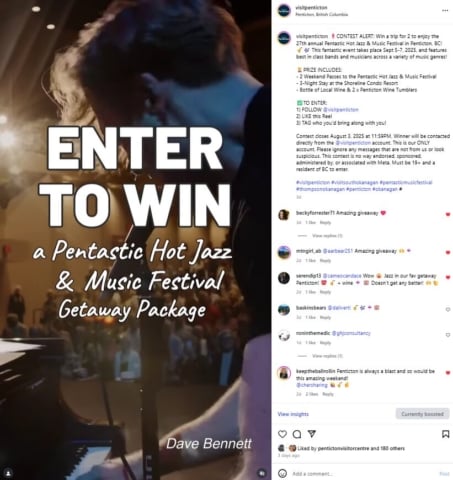Like the post with the heart icon

282,434
